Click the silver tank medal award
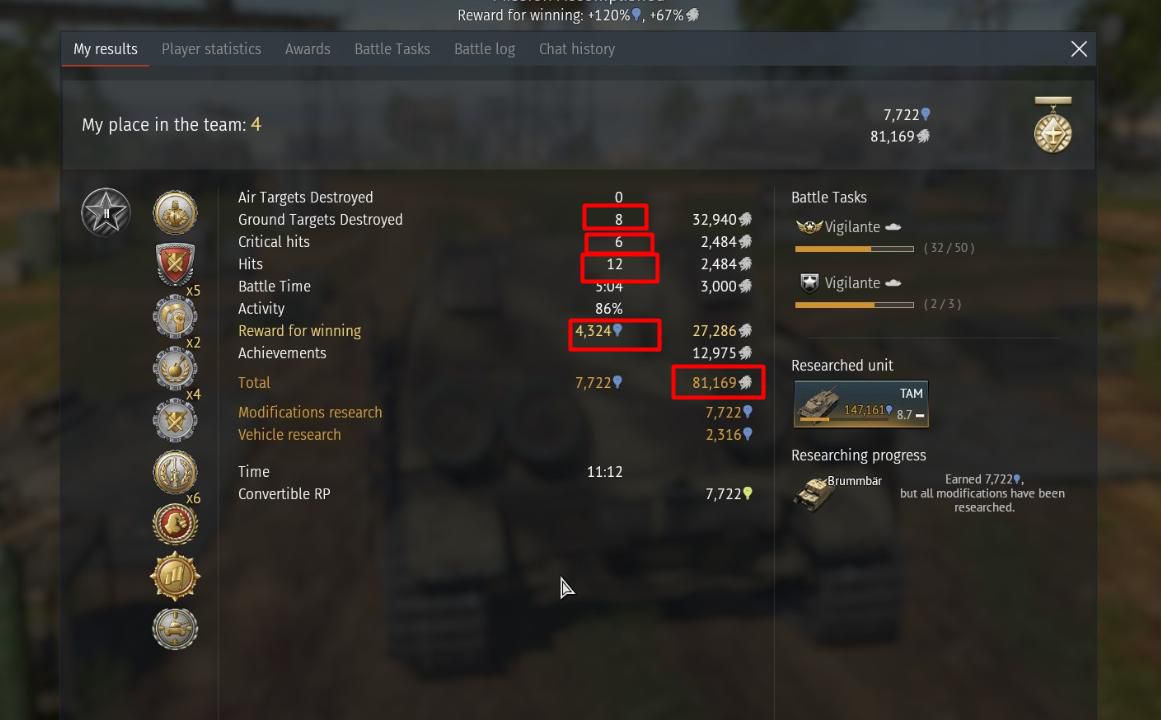 (175, 628)
